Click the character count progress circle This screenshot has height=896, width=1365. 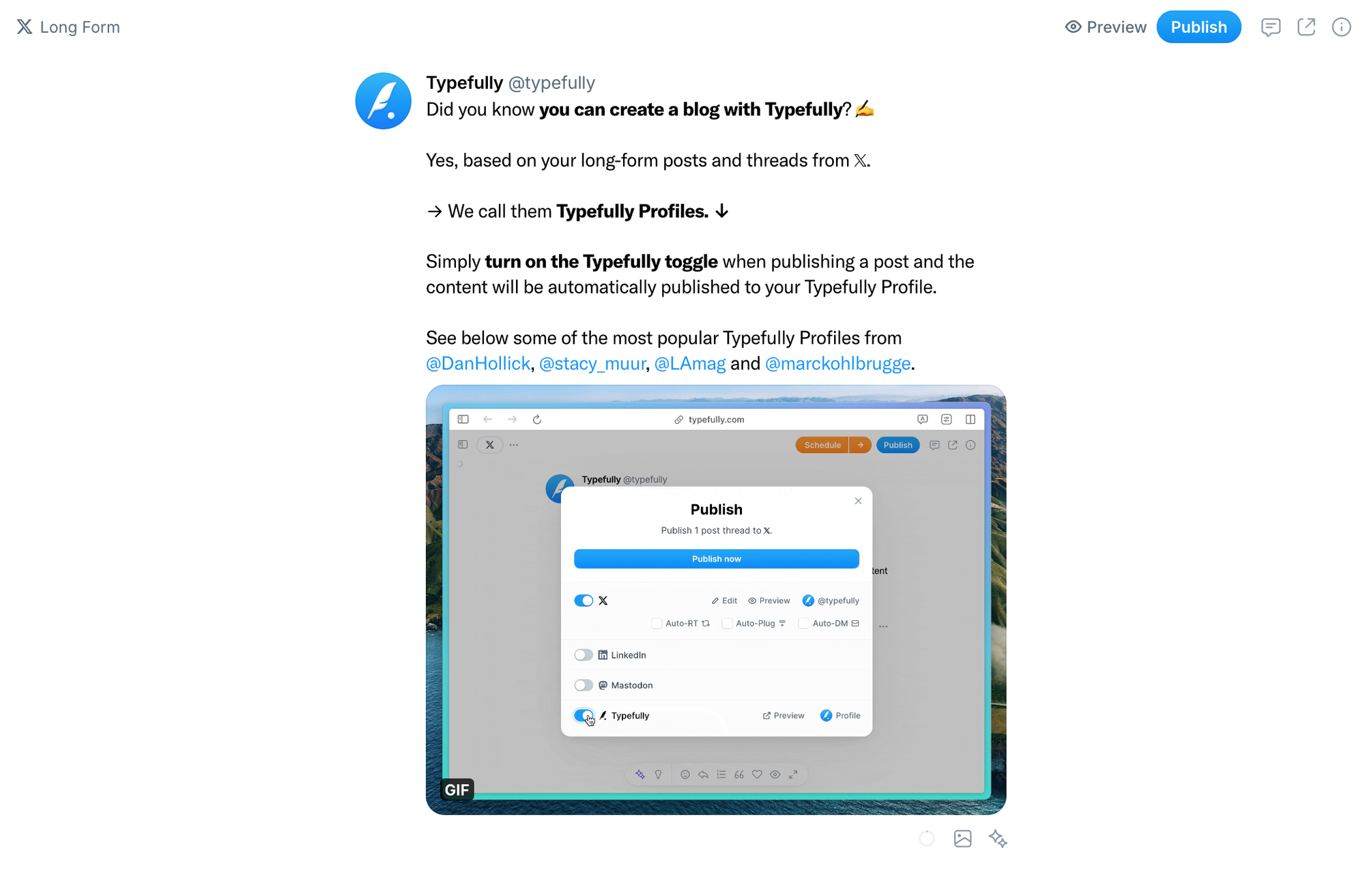926,839
